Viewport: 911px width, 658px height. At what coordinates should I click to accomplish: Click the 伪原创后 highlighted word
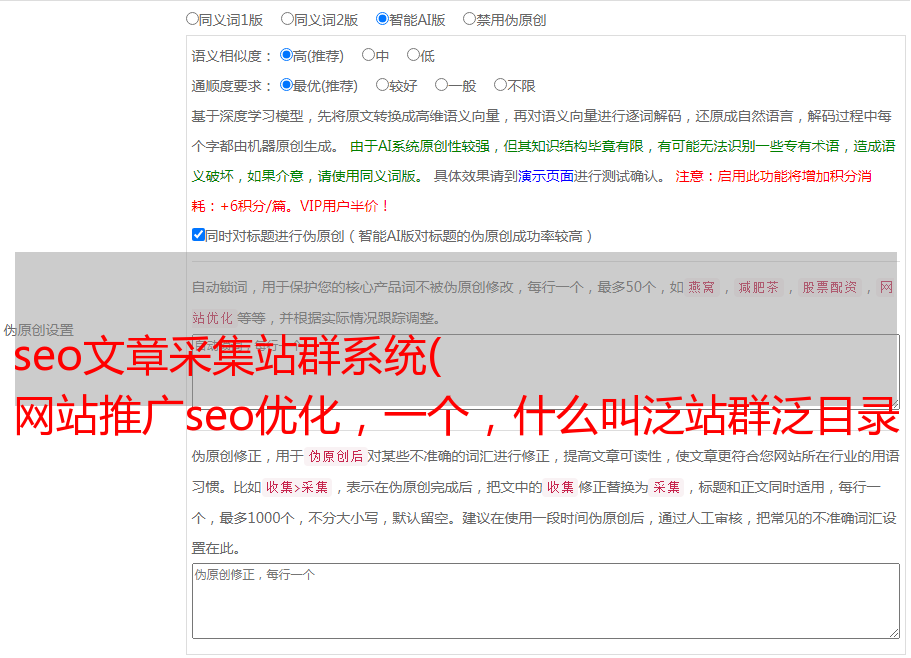point(336,456)
